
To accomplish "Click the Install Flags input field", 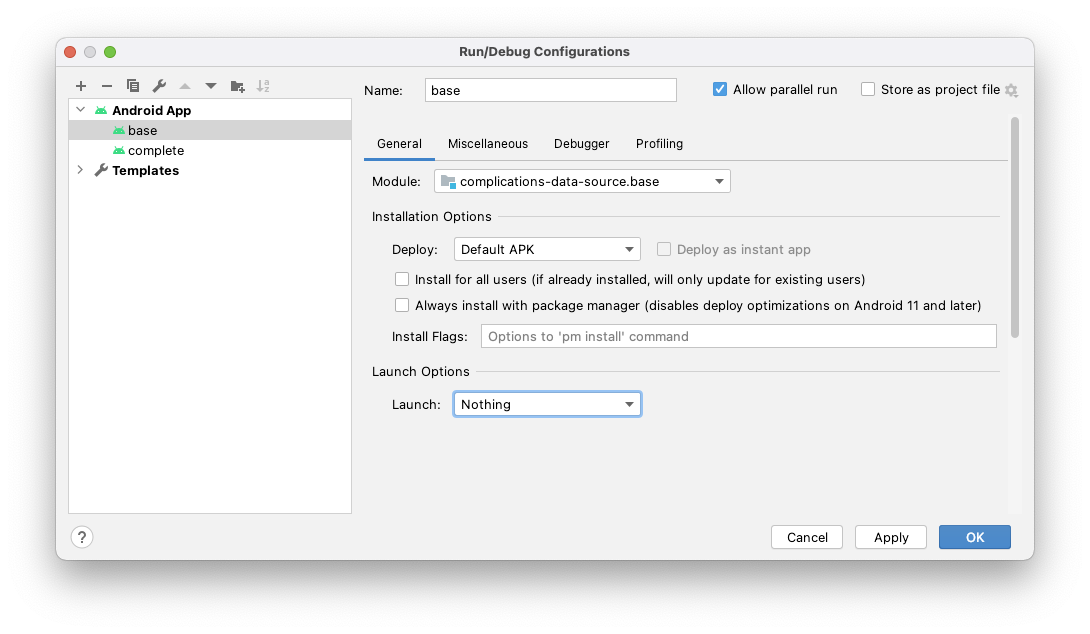I will [x=738, y=337].
